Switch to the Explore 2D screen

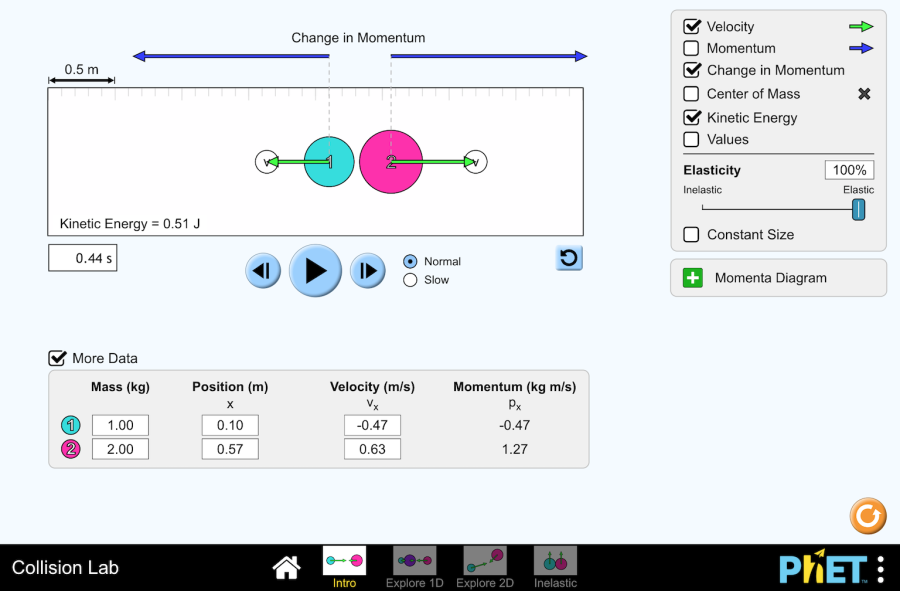click(485, 566)
